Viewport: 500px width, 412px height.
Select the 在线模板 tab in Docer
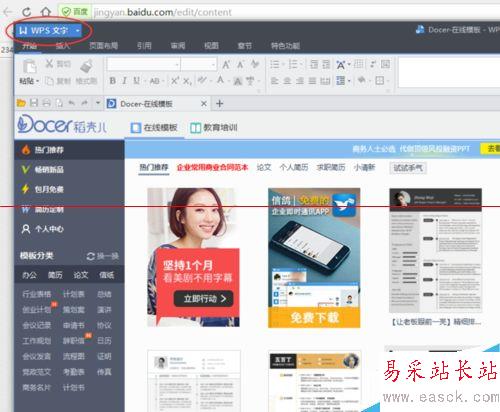coord(154,128)
